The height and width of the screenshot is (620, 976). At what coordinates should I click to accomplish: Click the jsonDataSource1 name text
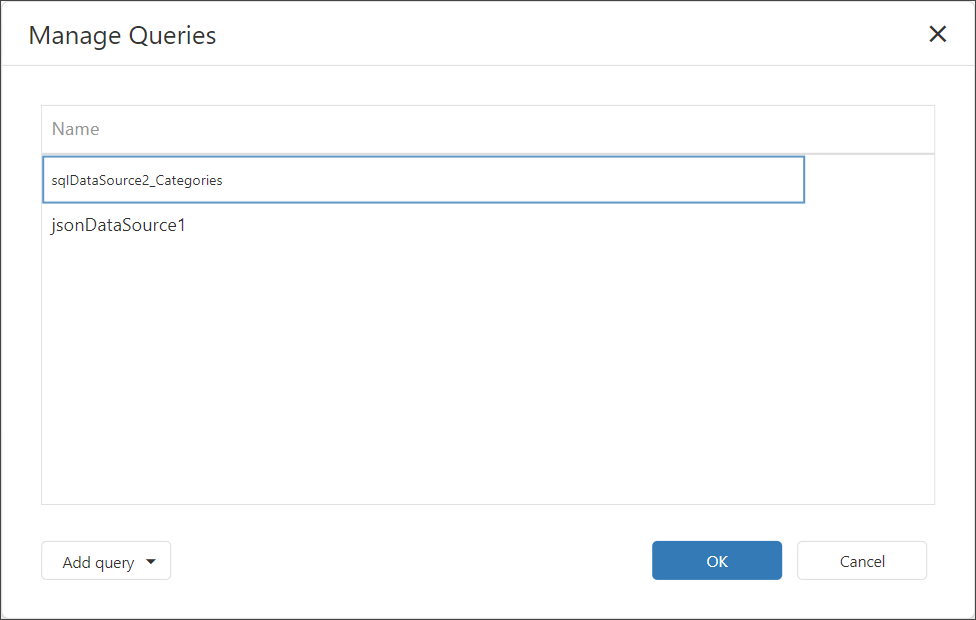click(119, 226)
